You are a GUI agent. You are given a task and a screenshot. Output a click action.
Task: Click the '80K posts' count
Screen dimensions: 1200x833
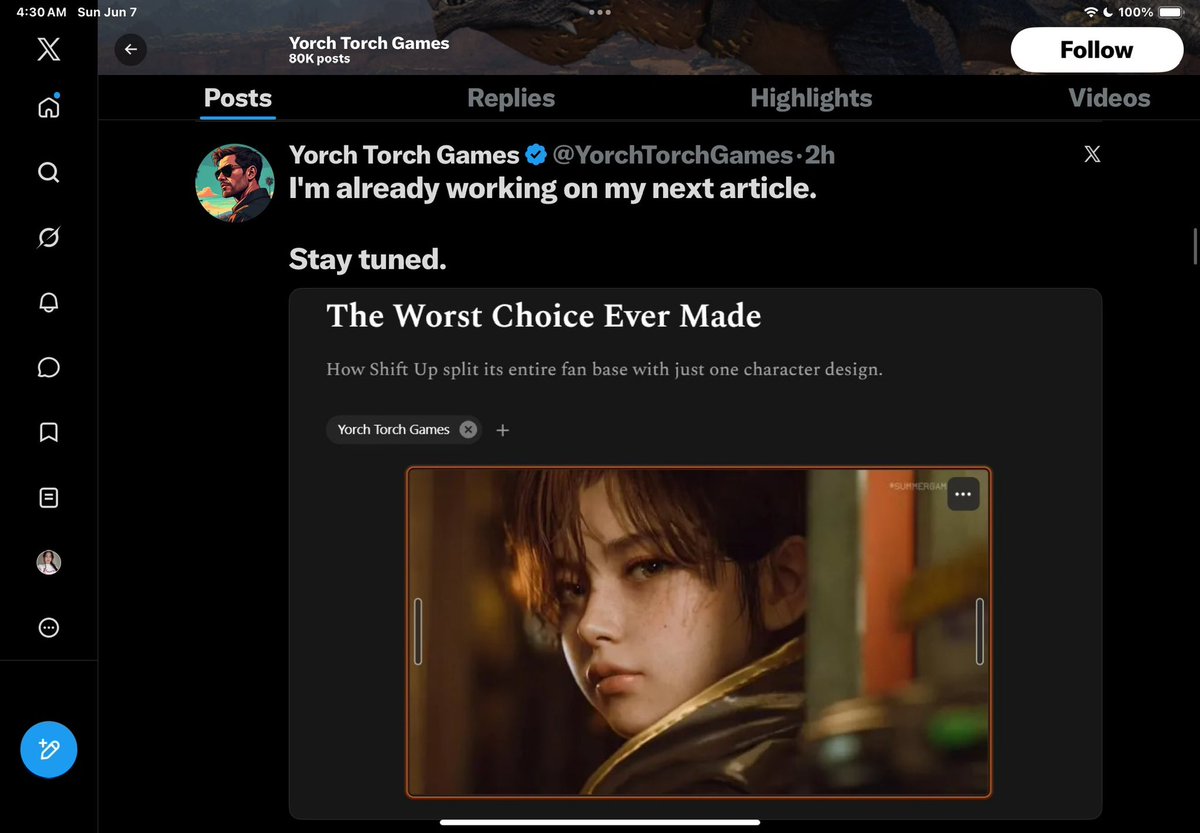(319, 59)
